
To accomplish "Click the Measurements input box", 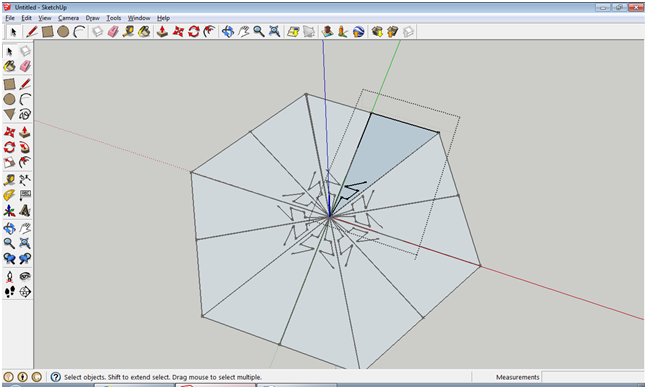I will pyautogui.click(x=593, y=377).
